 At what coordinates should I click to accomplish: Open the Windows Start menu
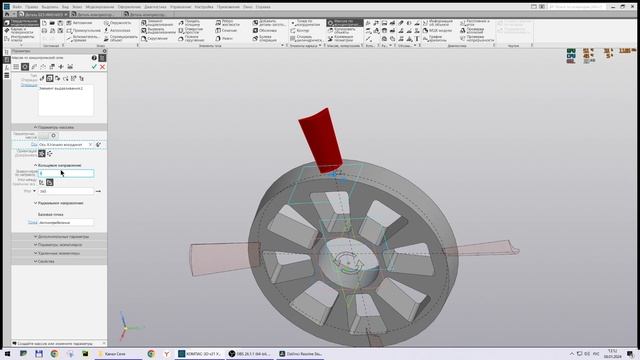[x=7, y=354]
